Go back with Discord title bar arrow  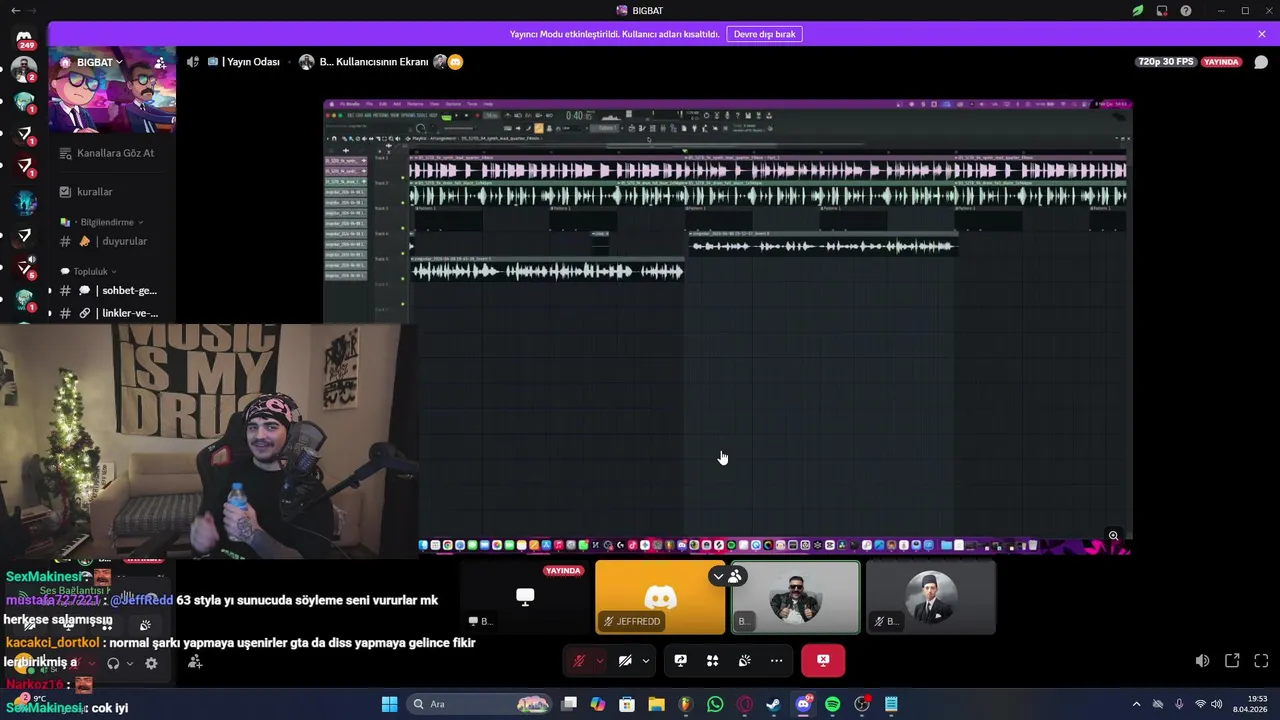point(15,10)
